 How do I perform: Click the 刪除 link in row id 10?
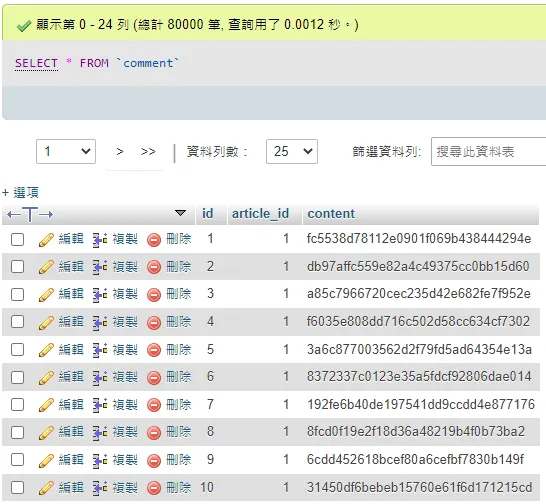pyautogui.click(x=179, y=487)
